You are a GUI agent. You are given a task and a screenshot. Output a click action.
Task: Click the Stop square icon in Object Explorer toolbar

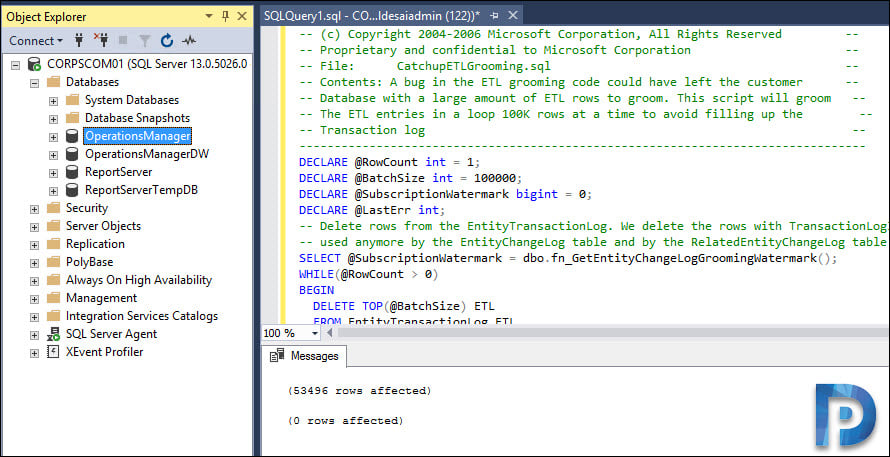coord(123,40)
